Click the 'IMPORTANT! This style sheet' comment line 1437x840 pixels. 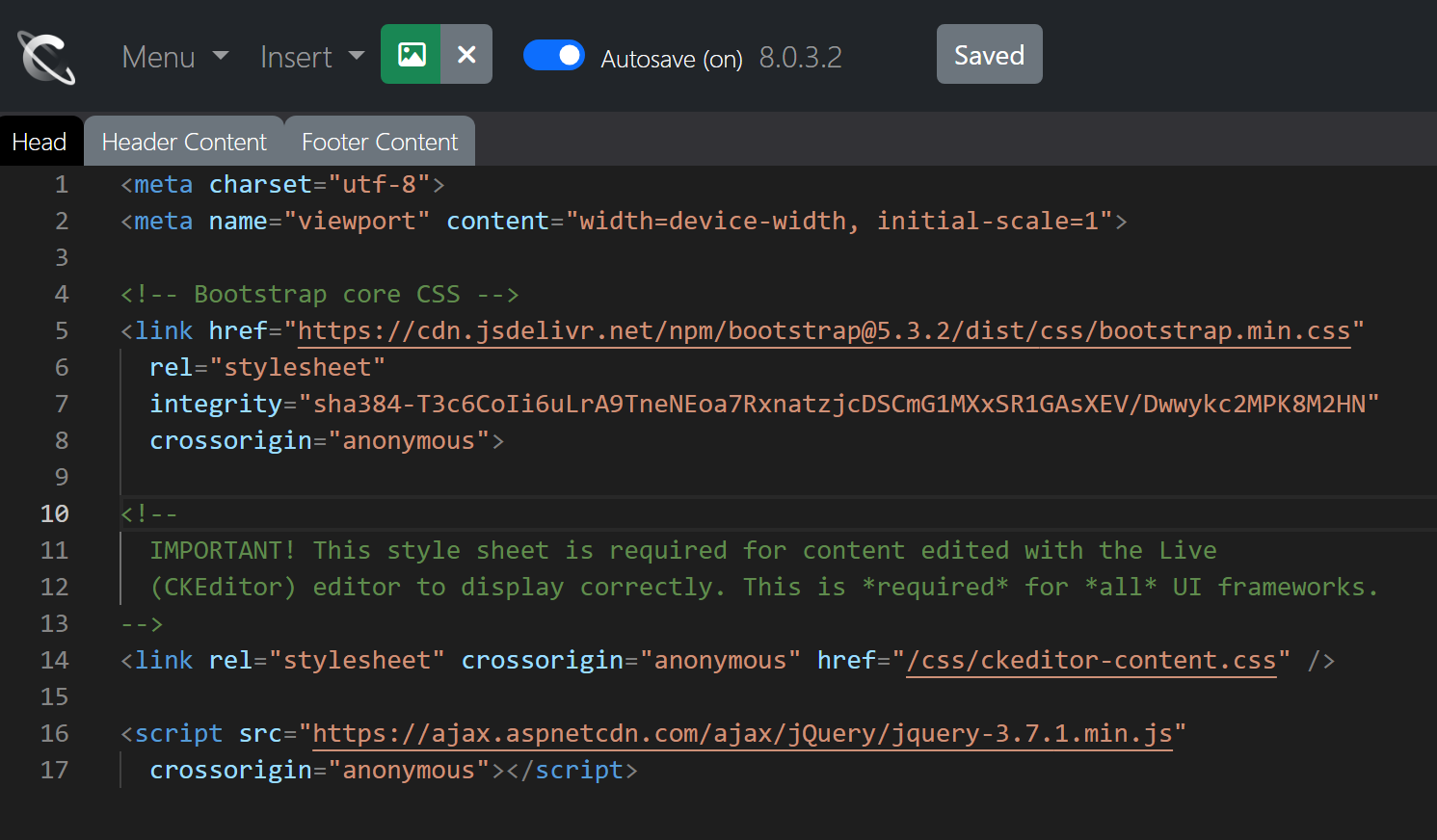coord(683,550)
